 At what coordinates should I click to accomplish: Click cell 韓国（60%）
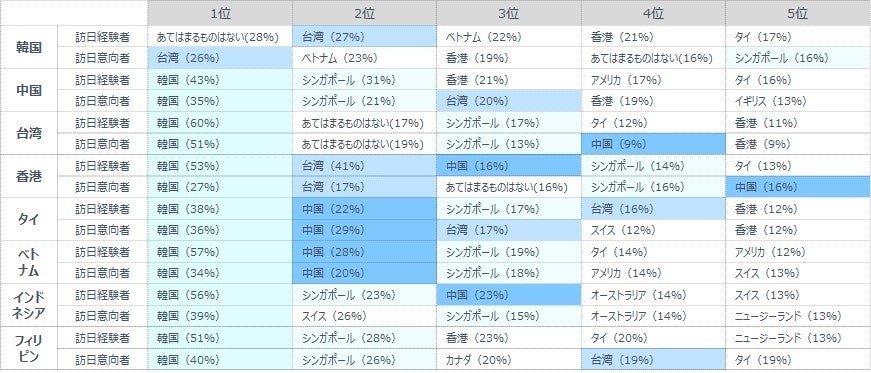click(220, 123)
